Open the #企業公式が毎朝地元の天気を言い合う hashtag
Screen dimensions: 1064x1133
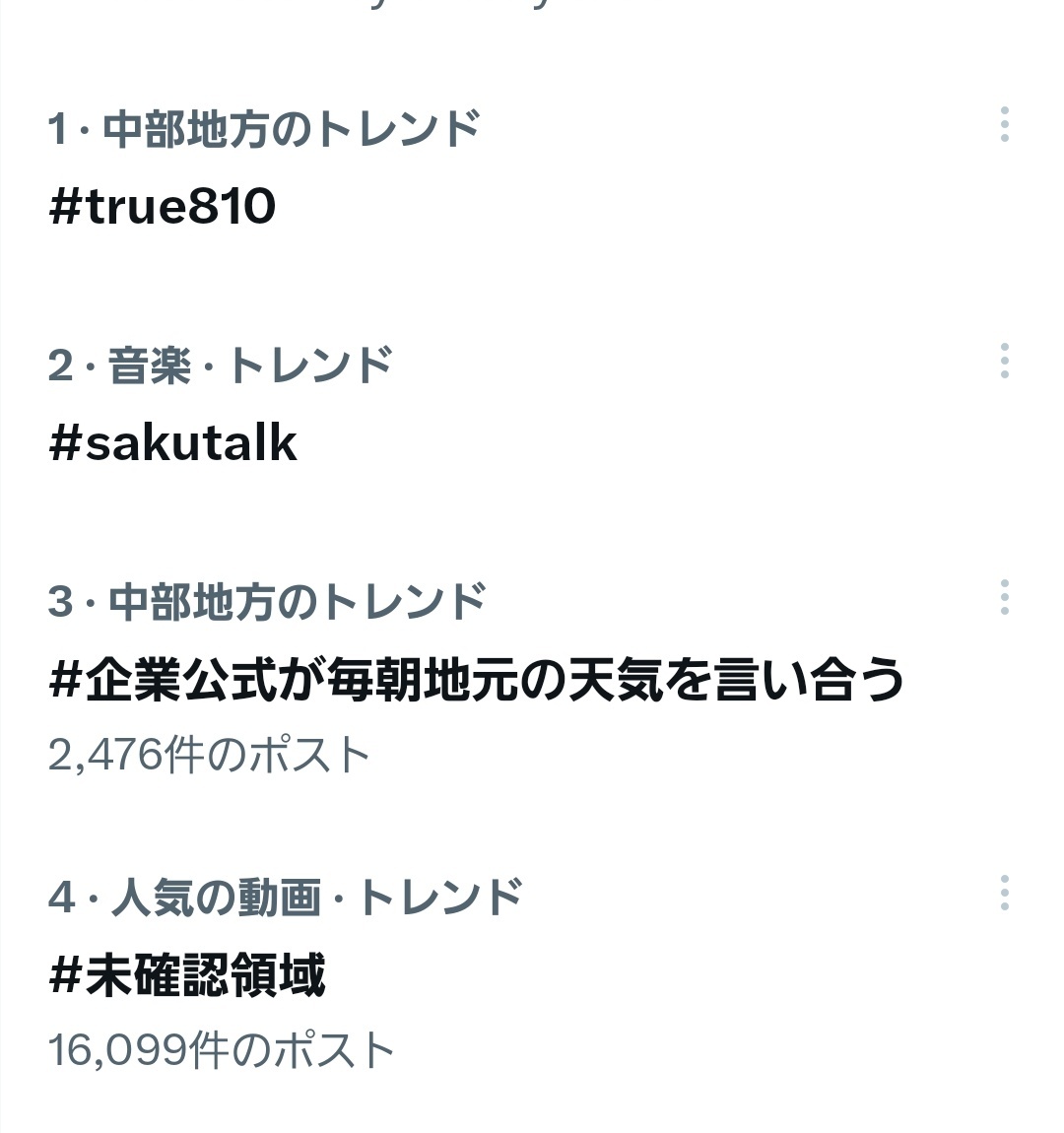pyautogui.click(x=477, y=679)
